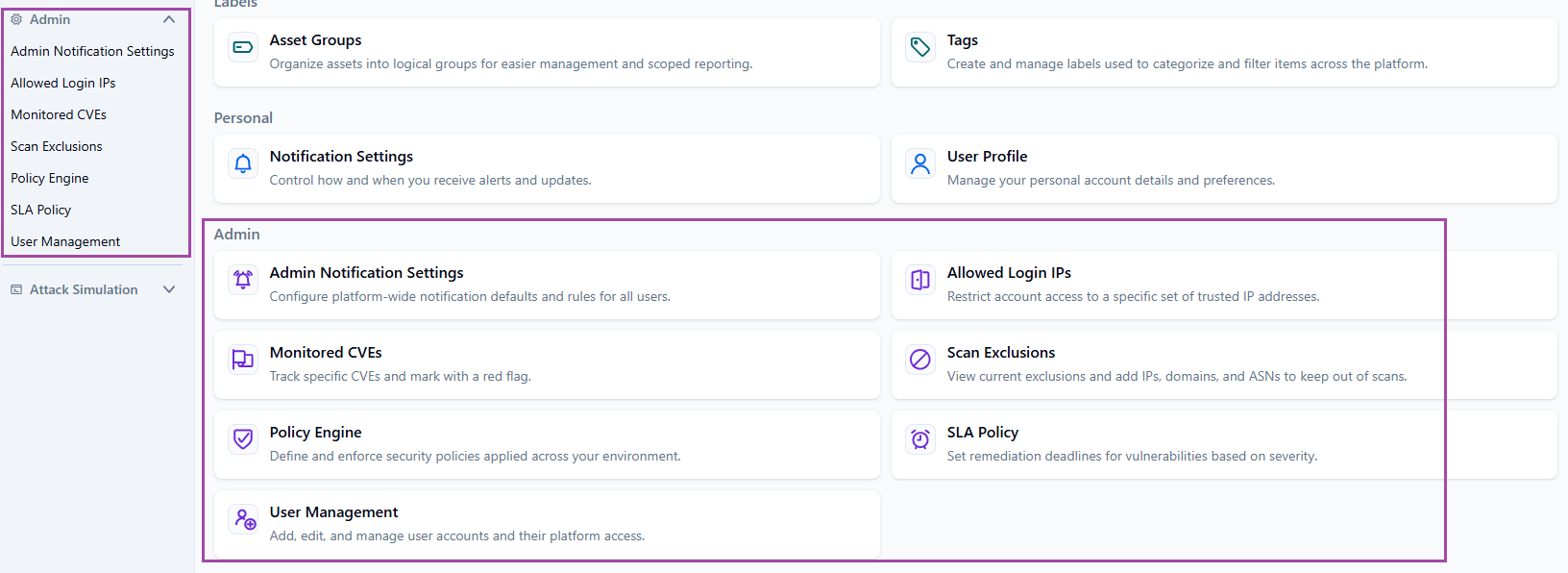1568x573 pixels.
Task: Click the User Profile person icon
Action: coord(920,163)
